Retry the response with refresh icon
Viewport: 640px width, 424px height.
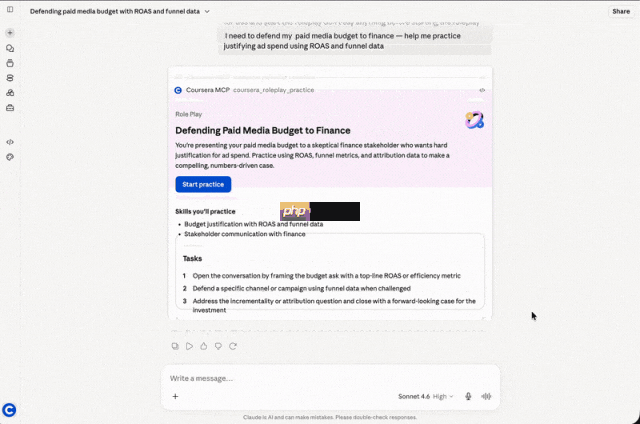point(233,346)
